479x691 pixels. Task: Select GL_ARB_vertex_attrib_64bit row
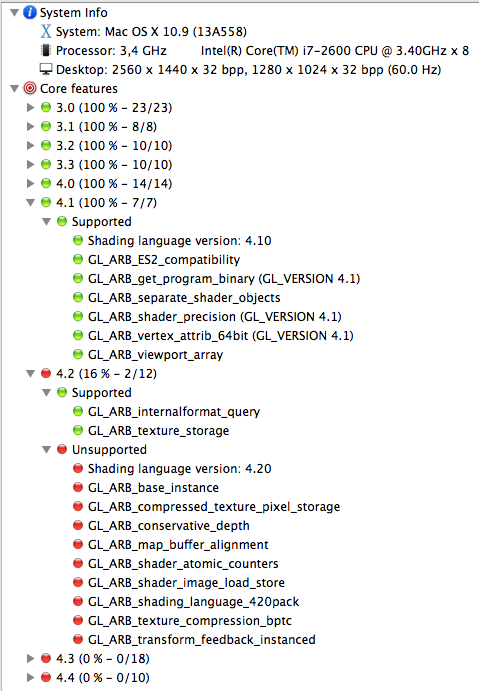coord(221,335)
